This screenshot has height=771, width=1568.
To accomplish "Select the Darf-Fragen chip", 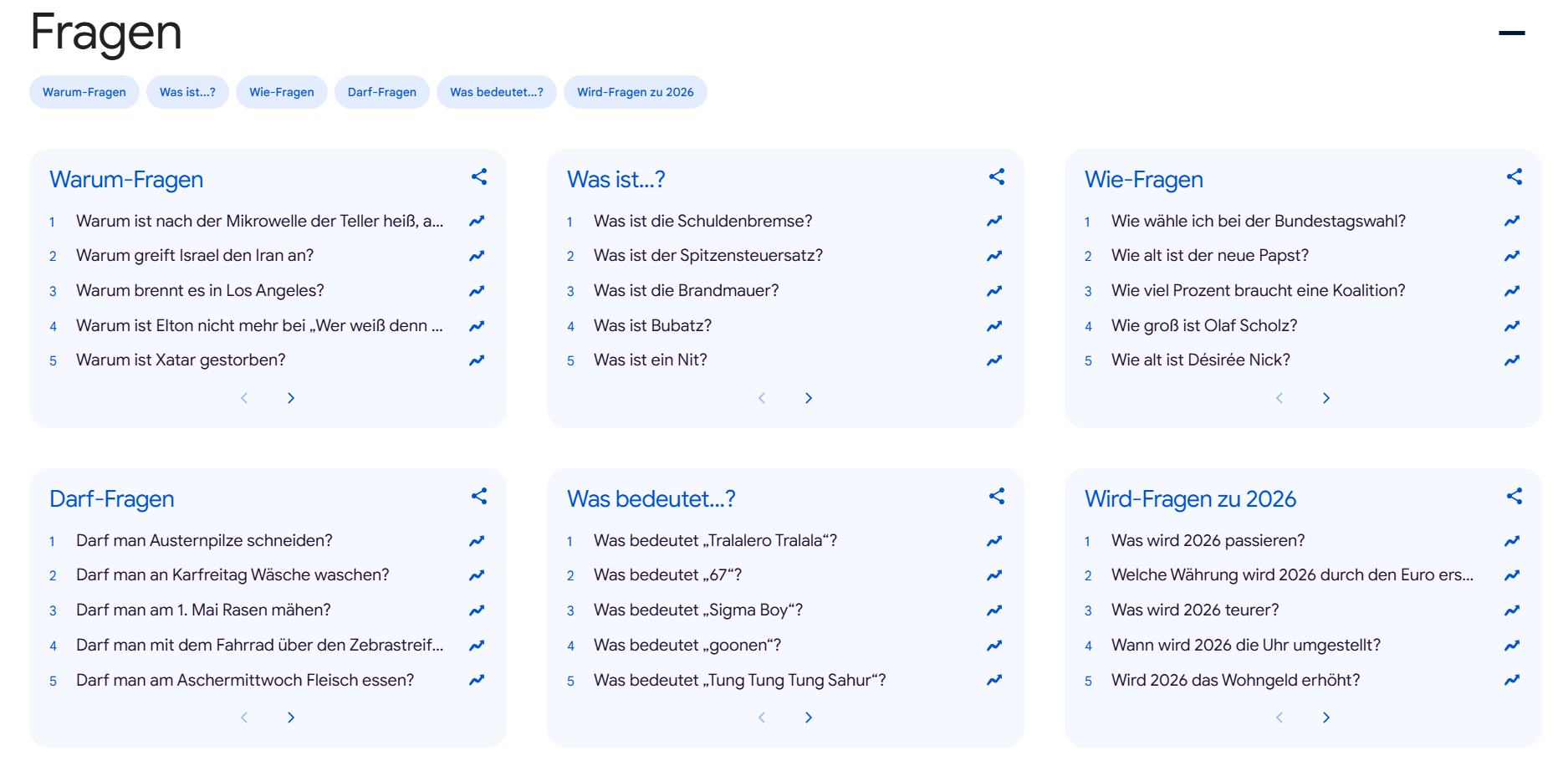I will [381, 92].
